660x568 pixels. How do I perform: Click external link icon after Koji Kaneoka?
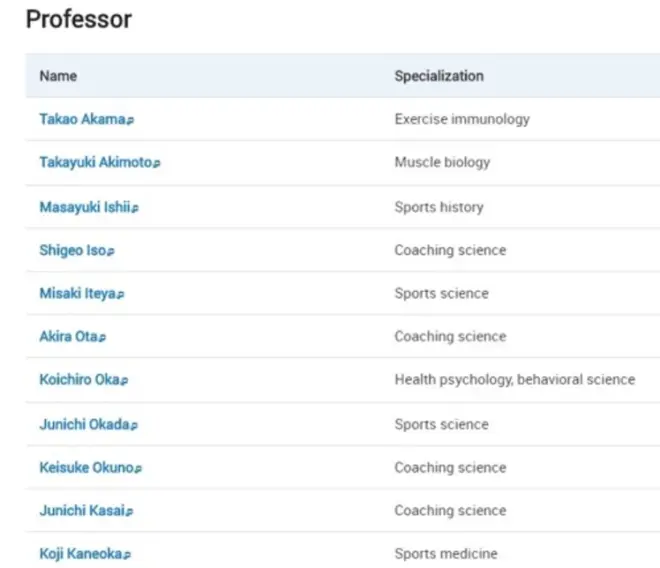point(128,555)
